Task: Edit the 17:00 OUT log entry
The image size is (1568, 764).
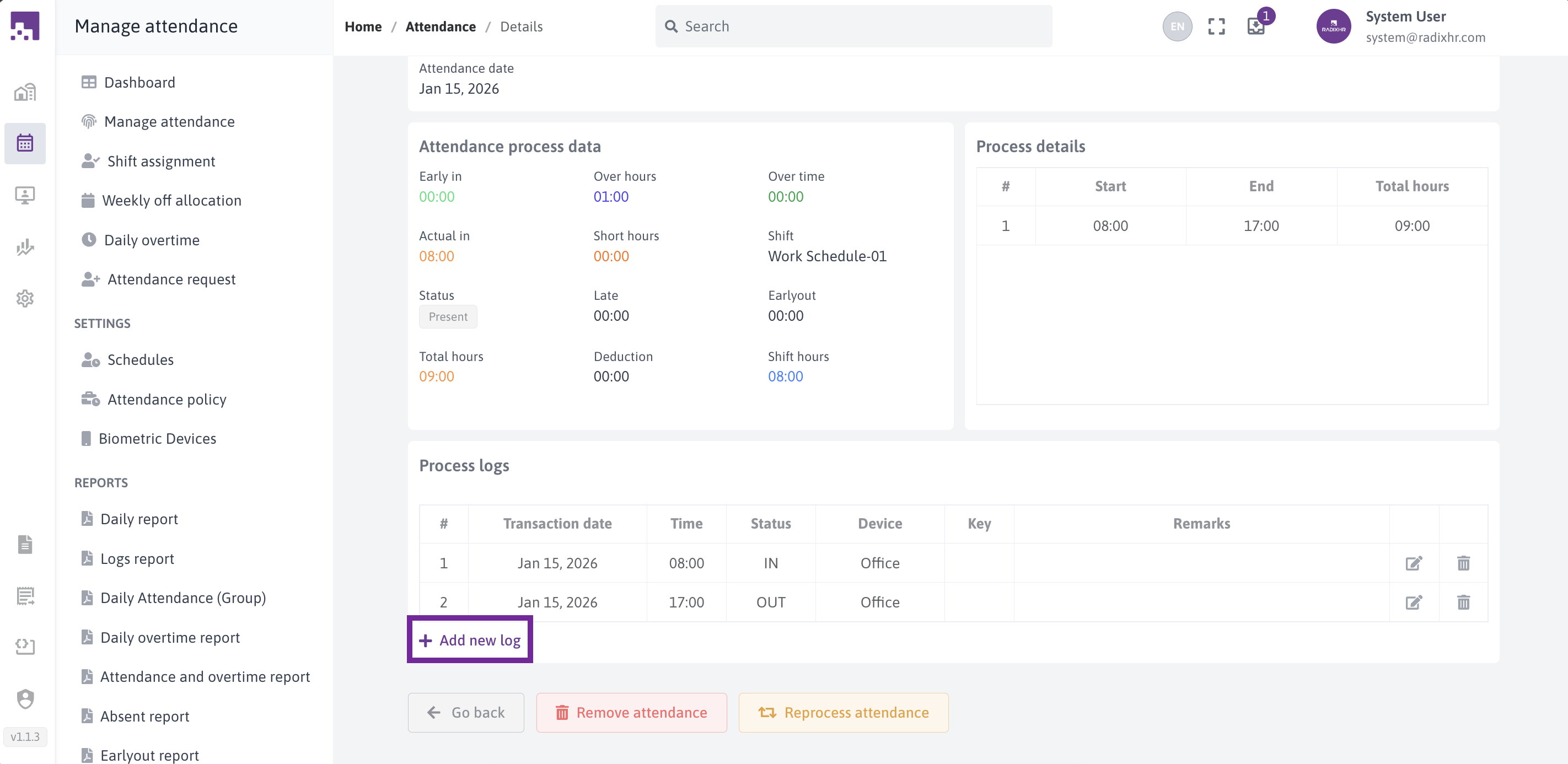Action: coord(1413,602)
